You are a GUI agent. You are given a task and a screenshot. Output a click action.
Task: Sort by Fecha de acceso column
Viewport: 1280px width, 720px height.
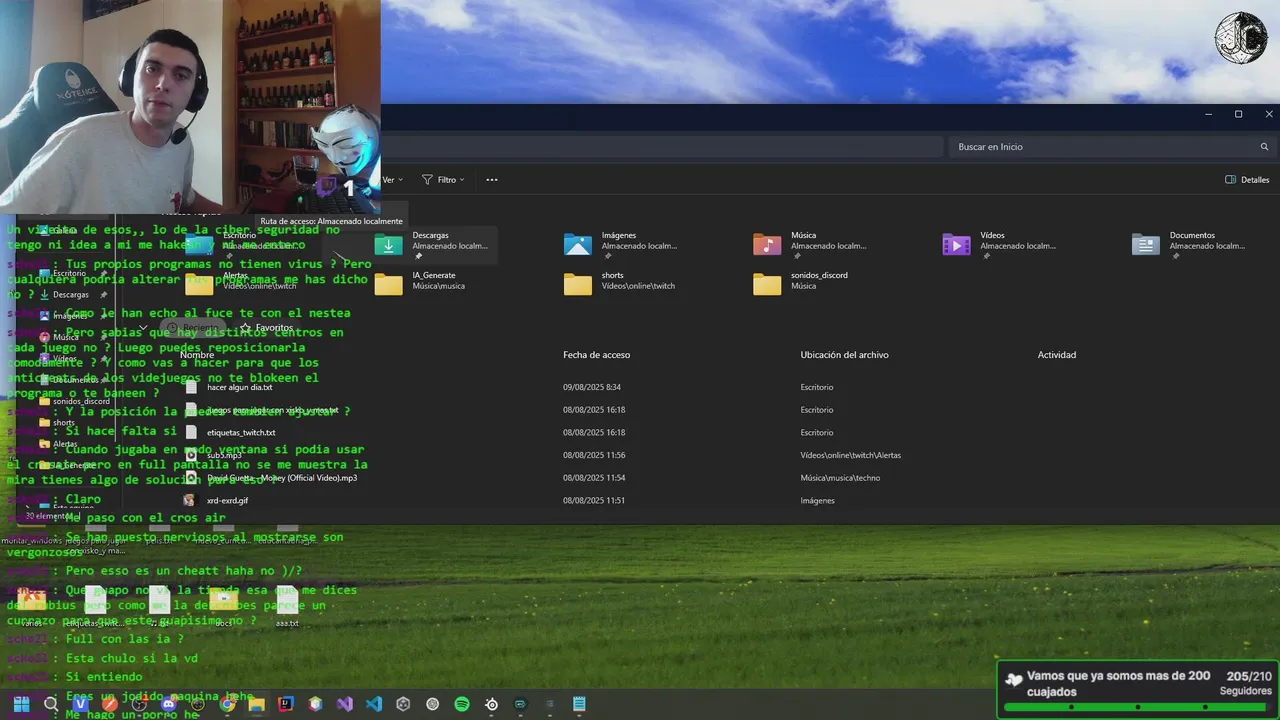[596, 355]
